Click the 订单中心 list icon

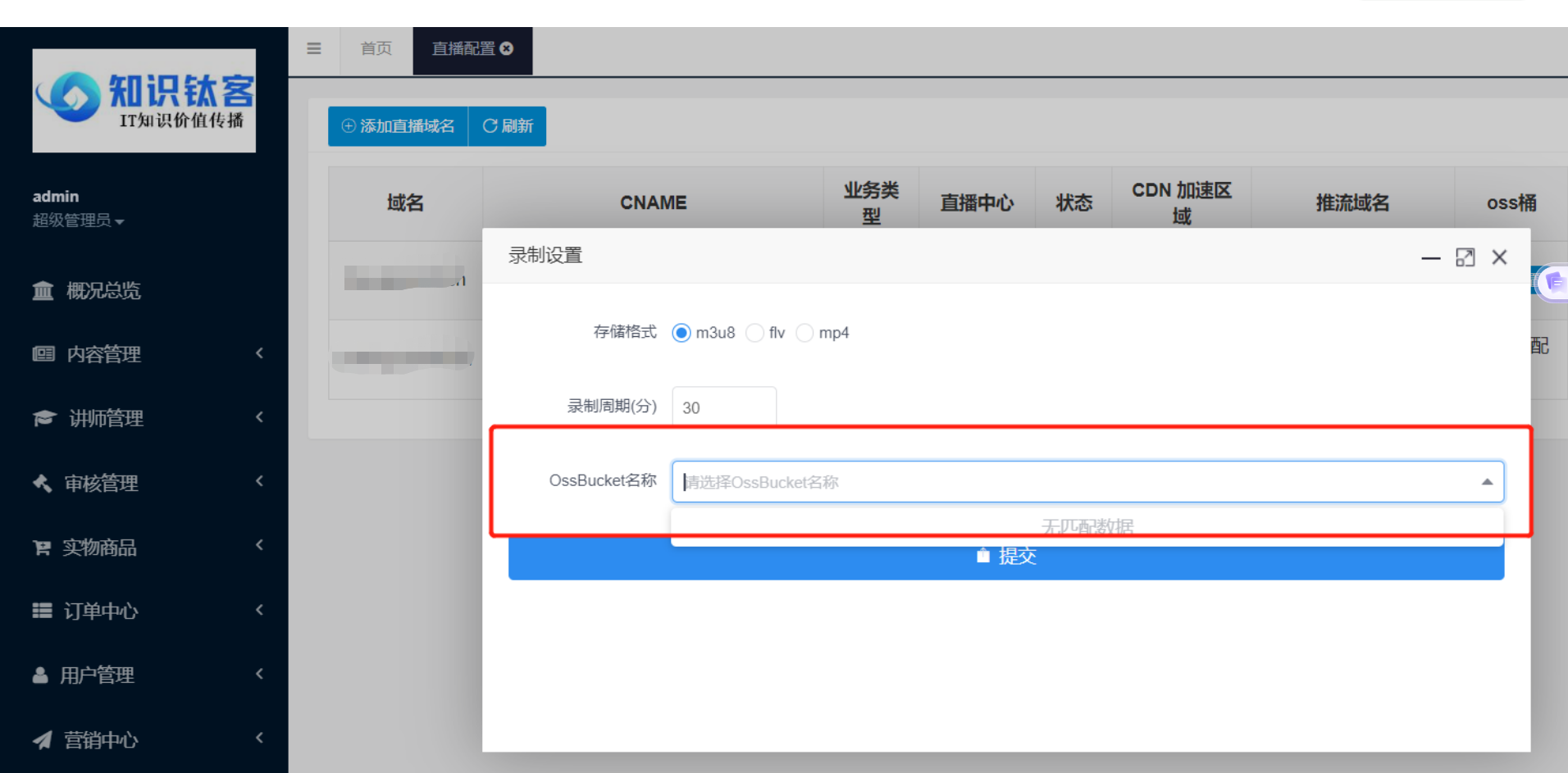point(42,611)
